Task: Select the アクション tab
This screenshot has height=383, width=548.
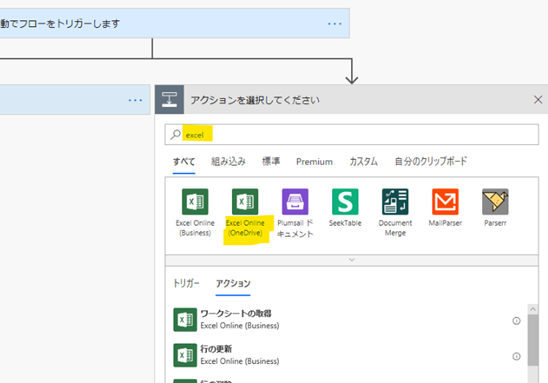Action: [x=233, y=284]
